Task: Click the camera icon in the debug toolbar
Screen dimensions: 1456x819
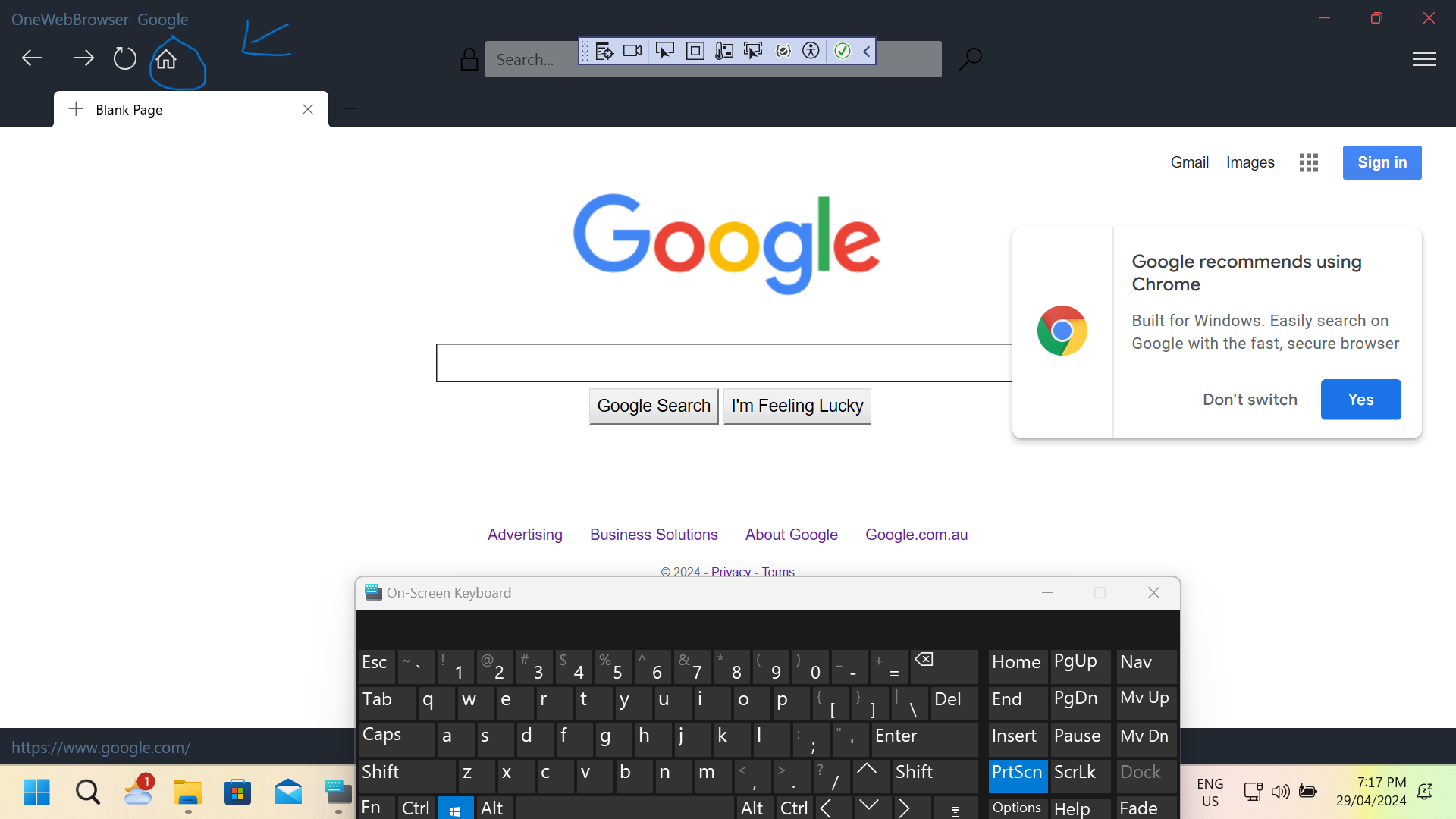Action: pyautogui.click(x=632, y=51)
